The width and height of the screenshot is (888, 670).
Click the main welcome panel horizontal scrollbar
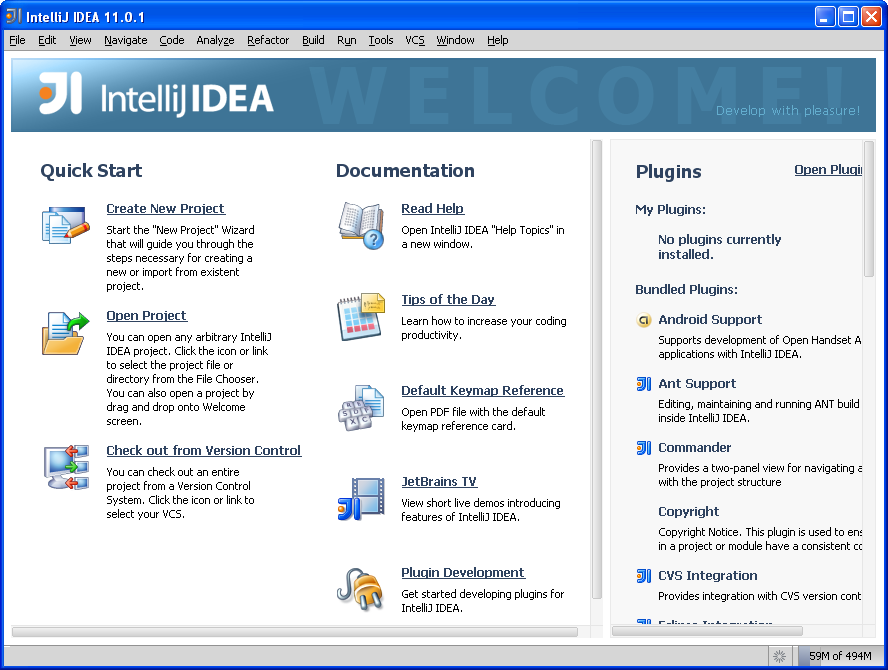pyautogui.click(x=294, y=631)
